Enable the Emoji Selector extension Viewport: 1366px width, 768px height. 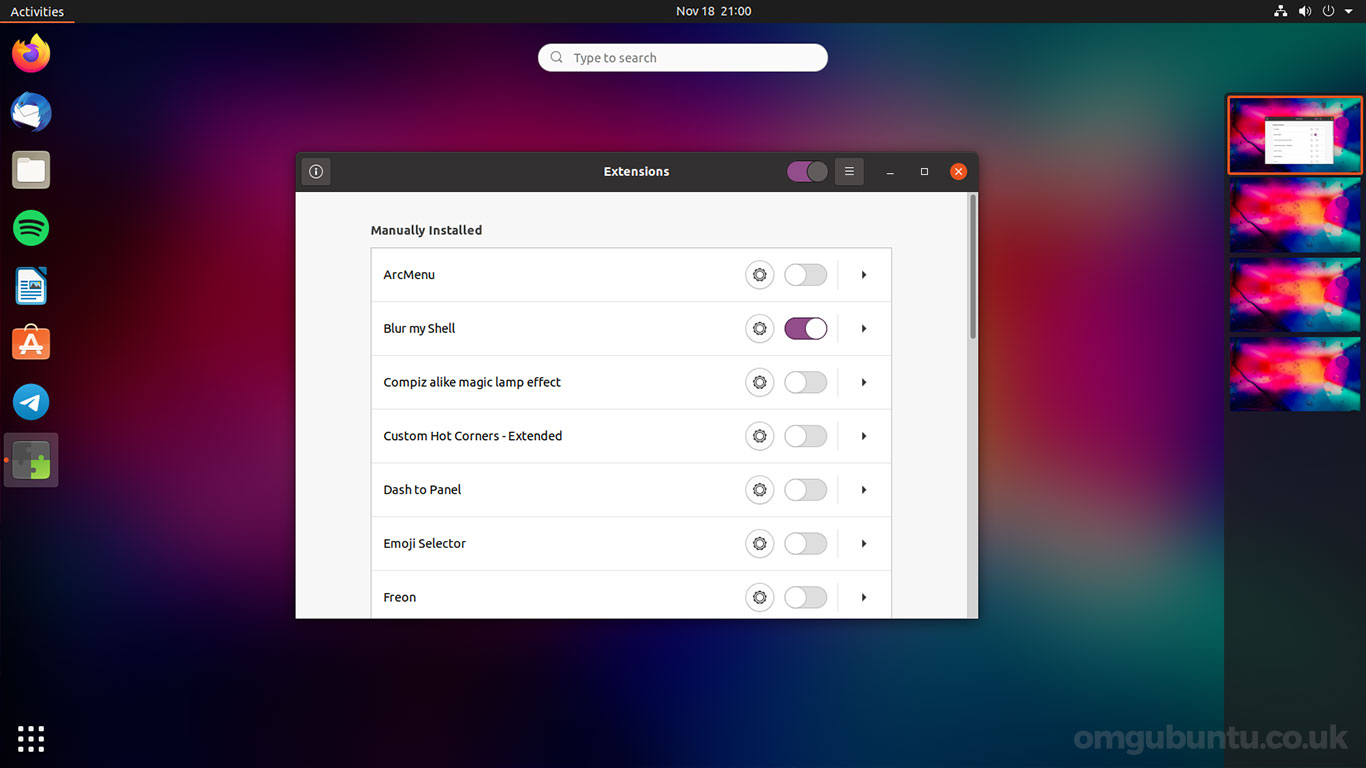click(805, 544)
